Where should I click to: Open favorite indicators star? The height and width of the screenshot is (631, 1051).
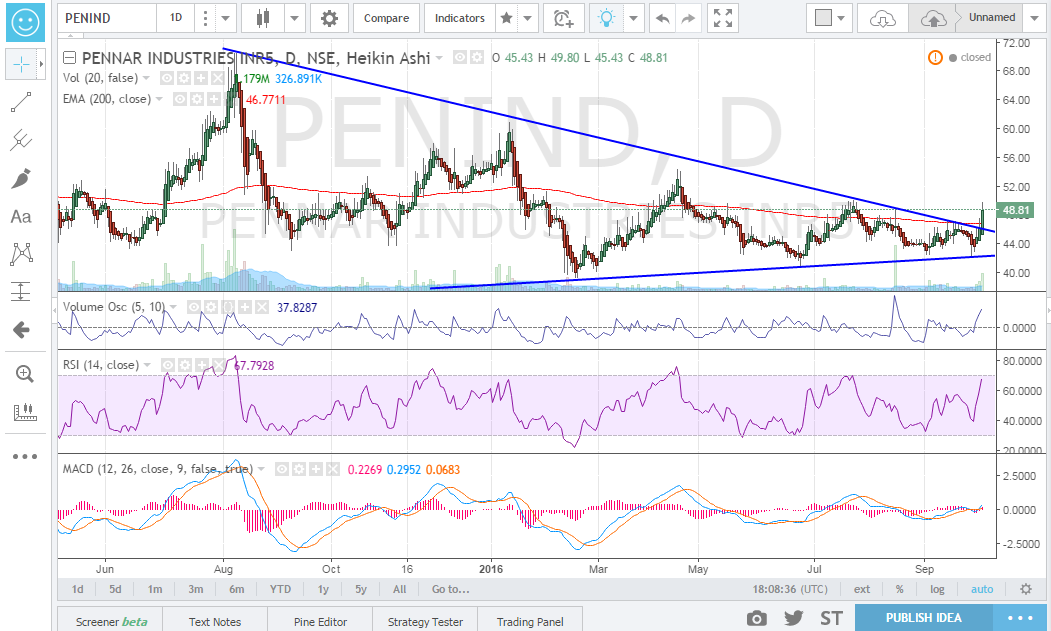point(507,18)
